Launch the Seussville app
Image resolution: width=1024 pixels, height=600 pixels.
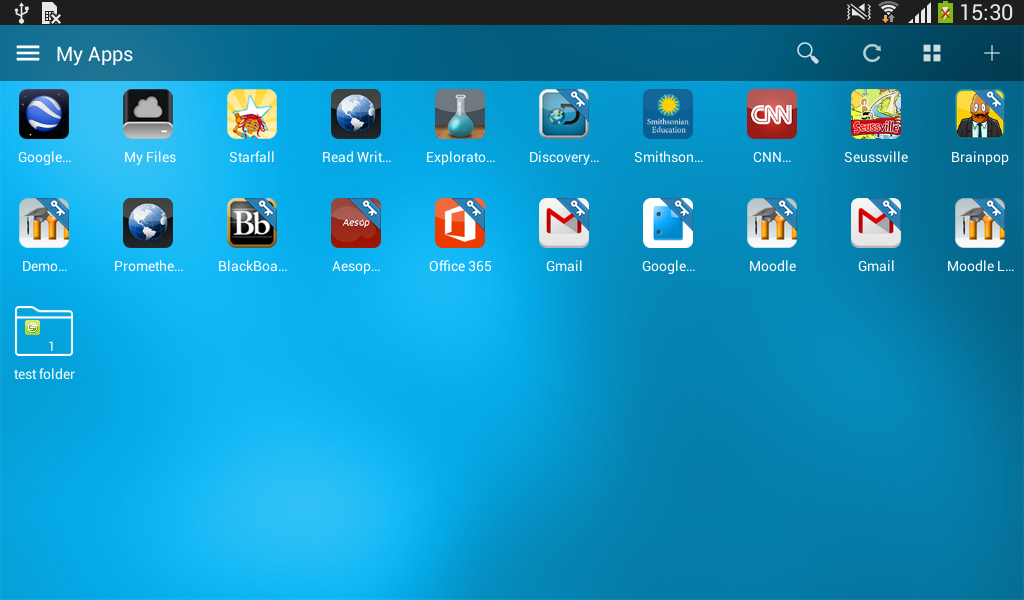point(876,114)
